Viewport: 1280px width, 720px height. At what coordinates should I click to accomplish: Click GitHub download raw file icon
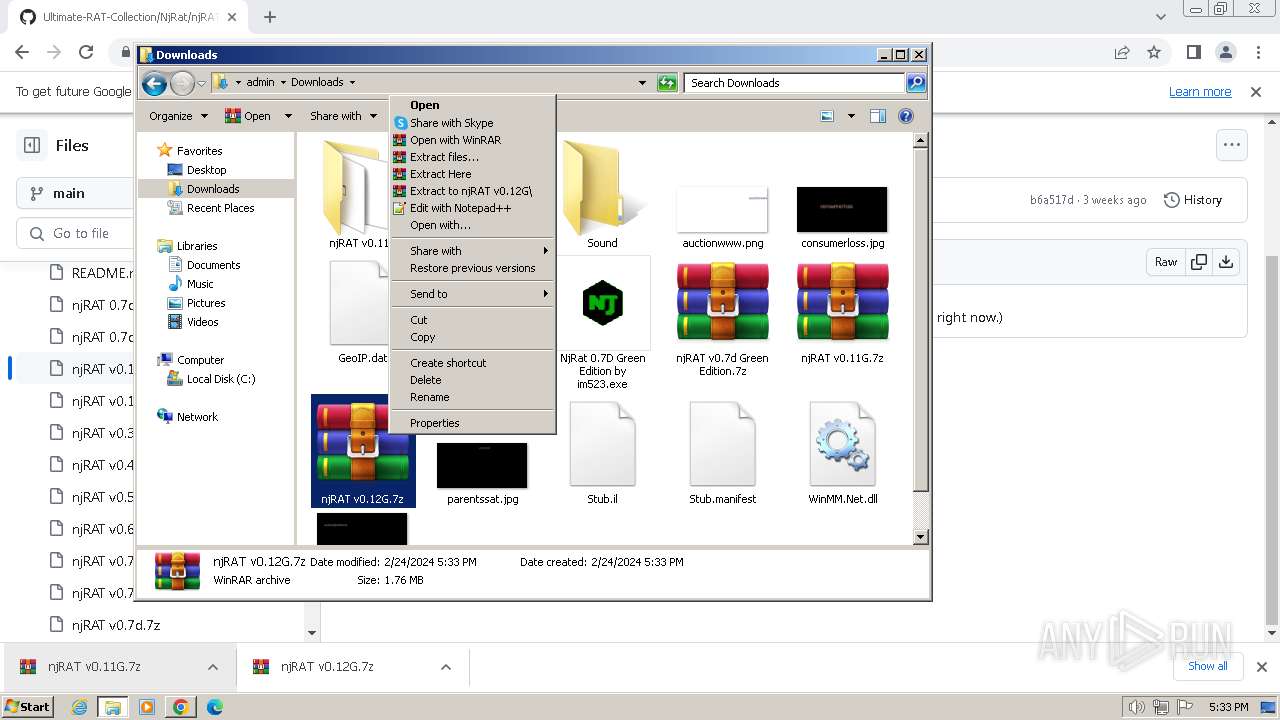tap(1226, 262)
